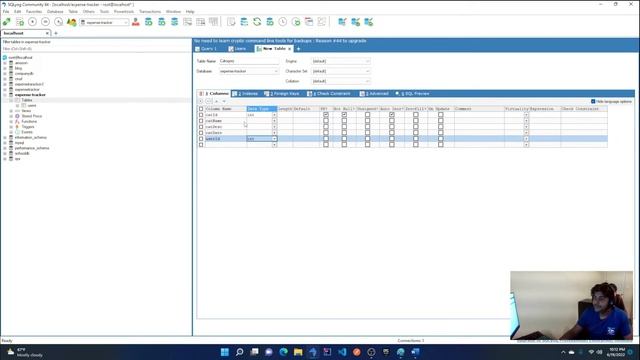Image resolution: width=640 pixels, height=360 pixels.
Task: Click the new query editor toolbar icon
Action: click(x=20, y=22)
